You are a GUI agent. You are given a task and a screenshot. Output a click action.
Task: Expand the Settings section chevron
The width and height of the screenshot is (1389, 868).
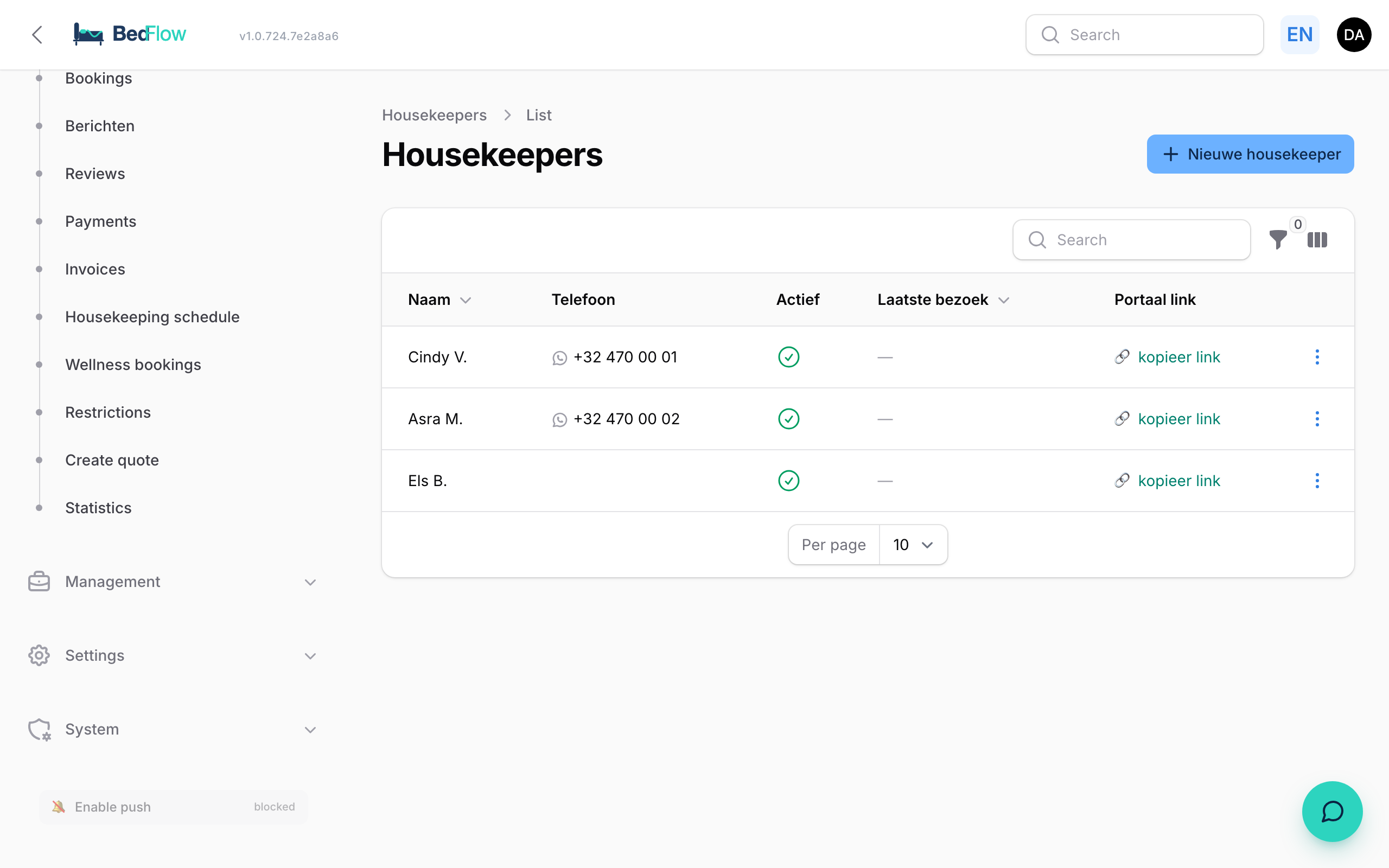[310, 655]
